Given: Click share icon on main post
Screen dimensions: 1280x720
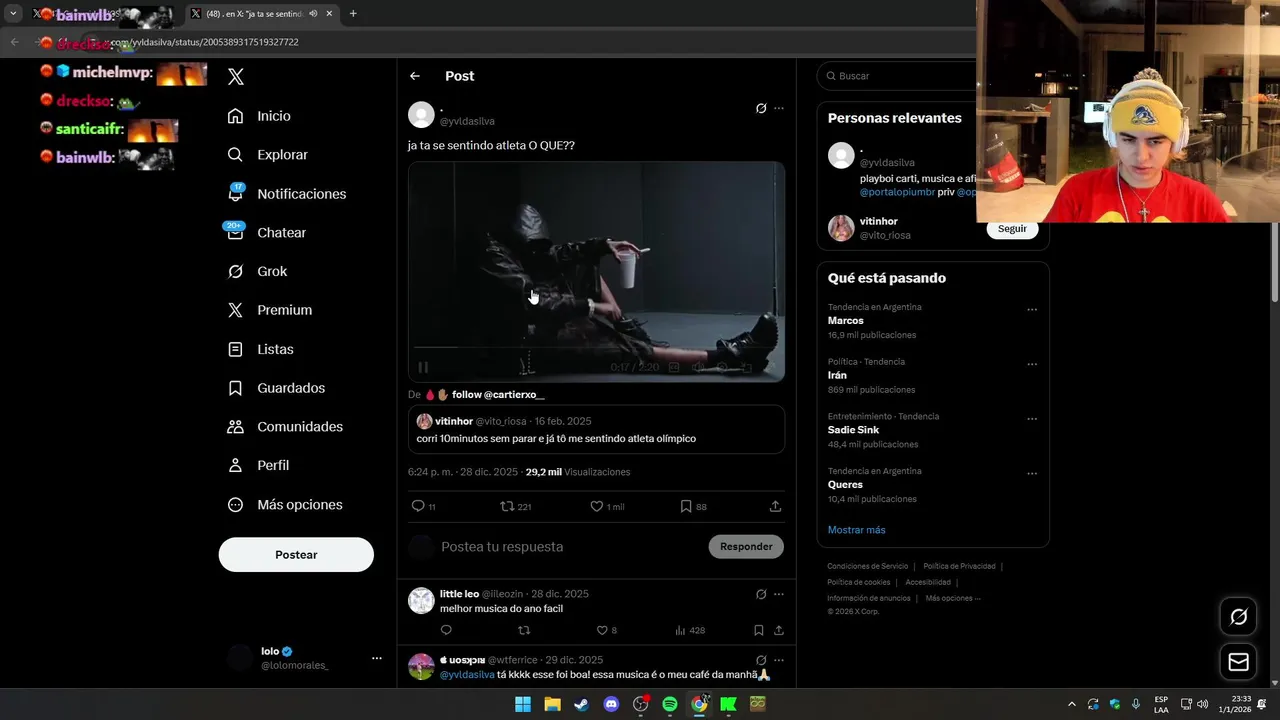Looking at the screenshot, I should [x=775, y=506].
